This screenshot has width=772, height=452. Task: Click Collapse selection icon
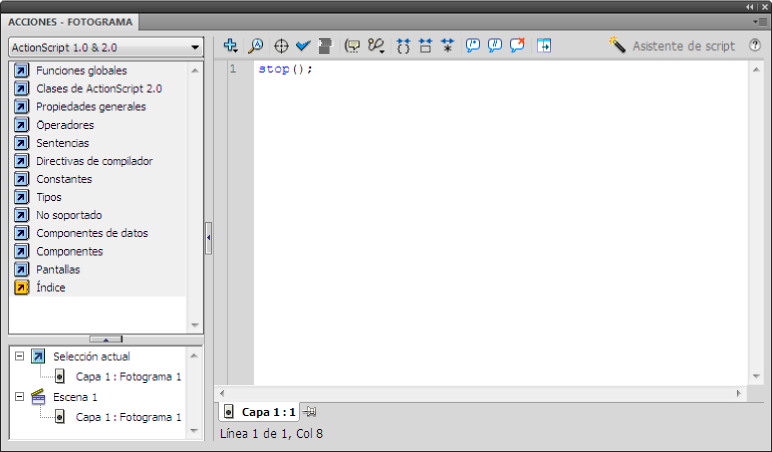click(425, 46)
